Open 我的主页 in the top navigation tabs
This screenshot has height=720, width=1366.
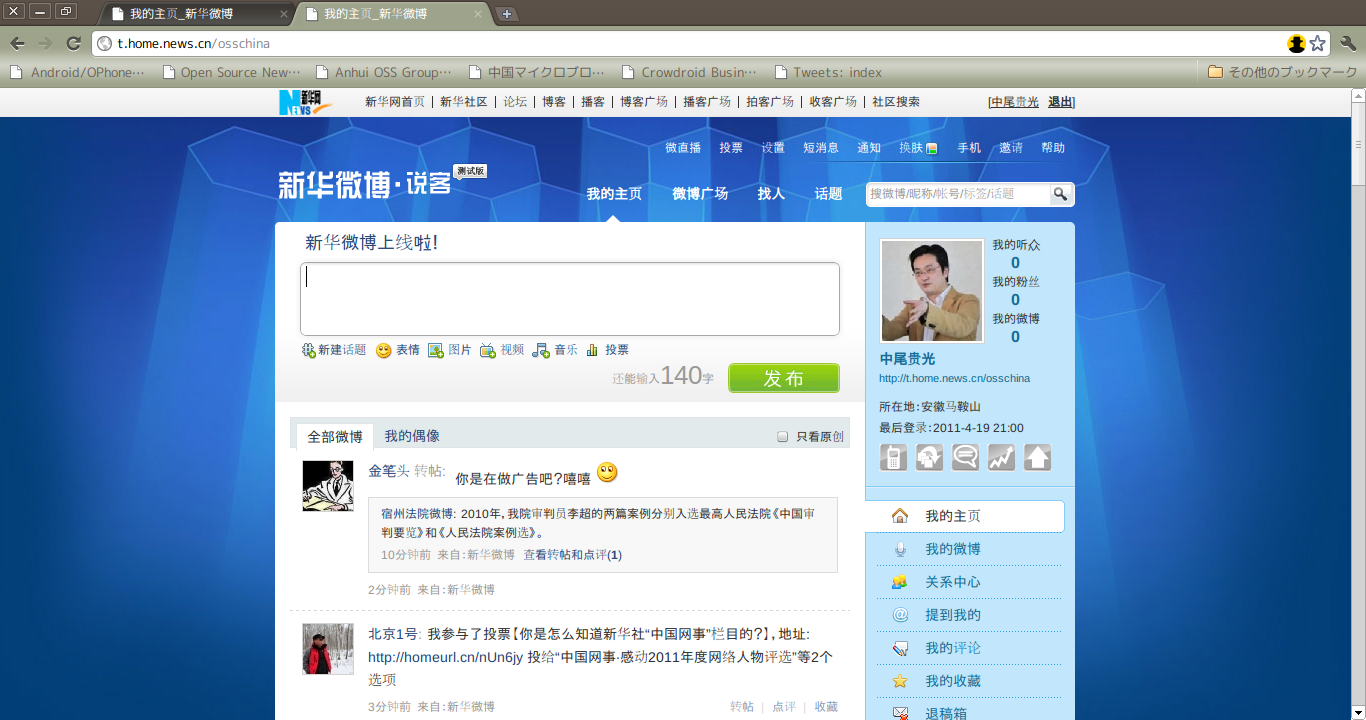[x=614, y=194]
